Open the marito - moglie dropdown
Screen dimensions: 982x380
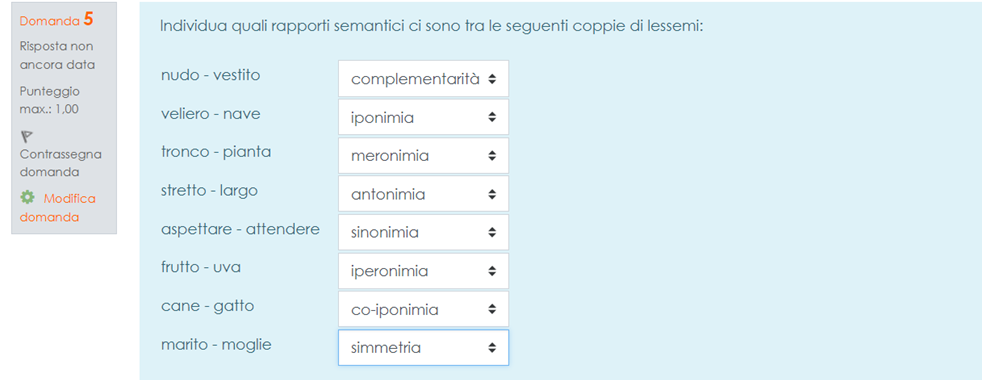click(423, 347)
